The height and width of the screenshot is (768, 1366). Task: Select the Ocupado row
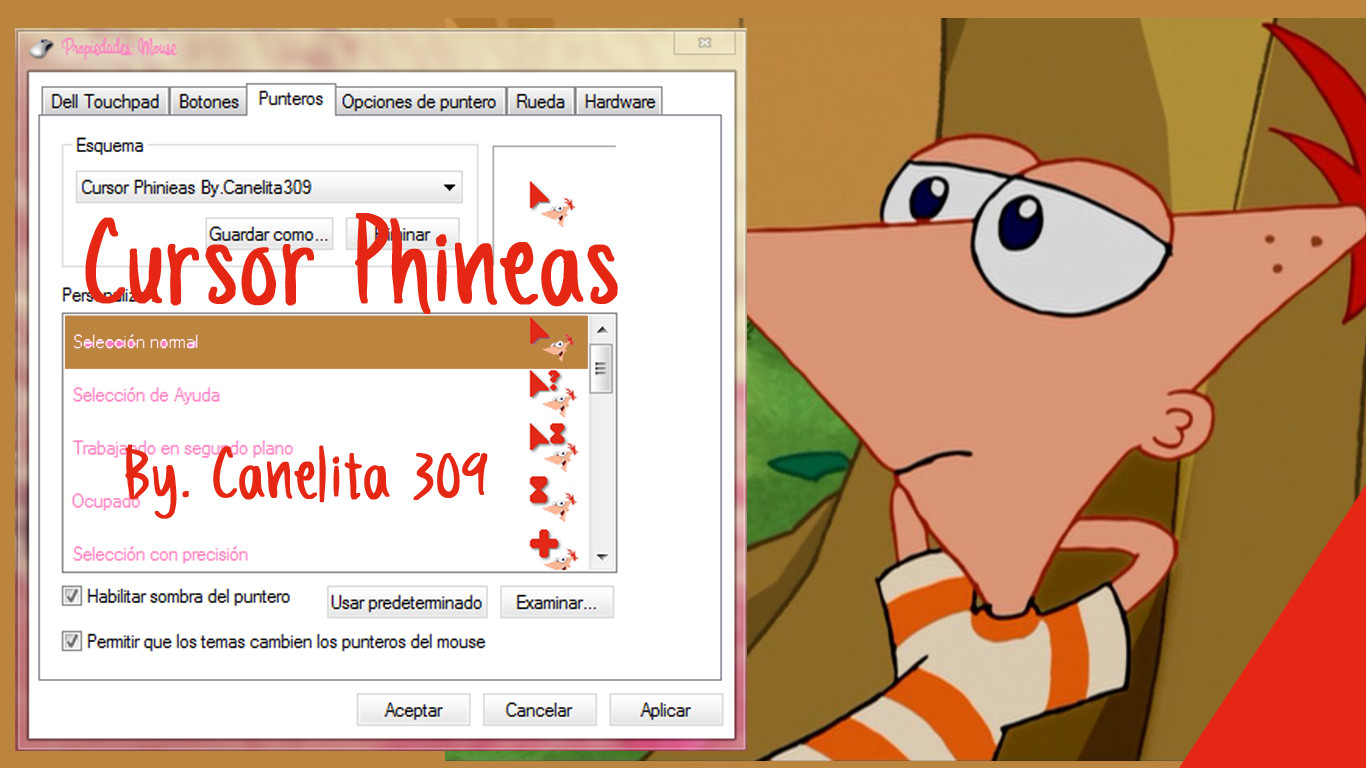pyautogui.click(x=326, y=501)
